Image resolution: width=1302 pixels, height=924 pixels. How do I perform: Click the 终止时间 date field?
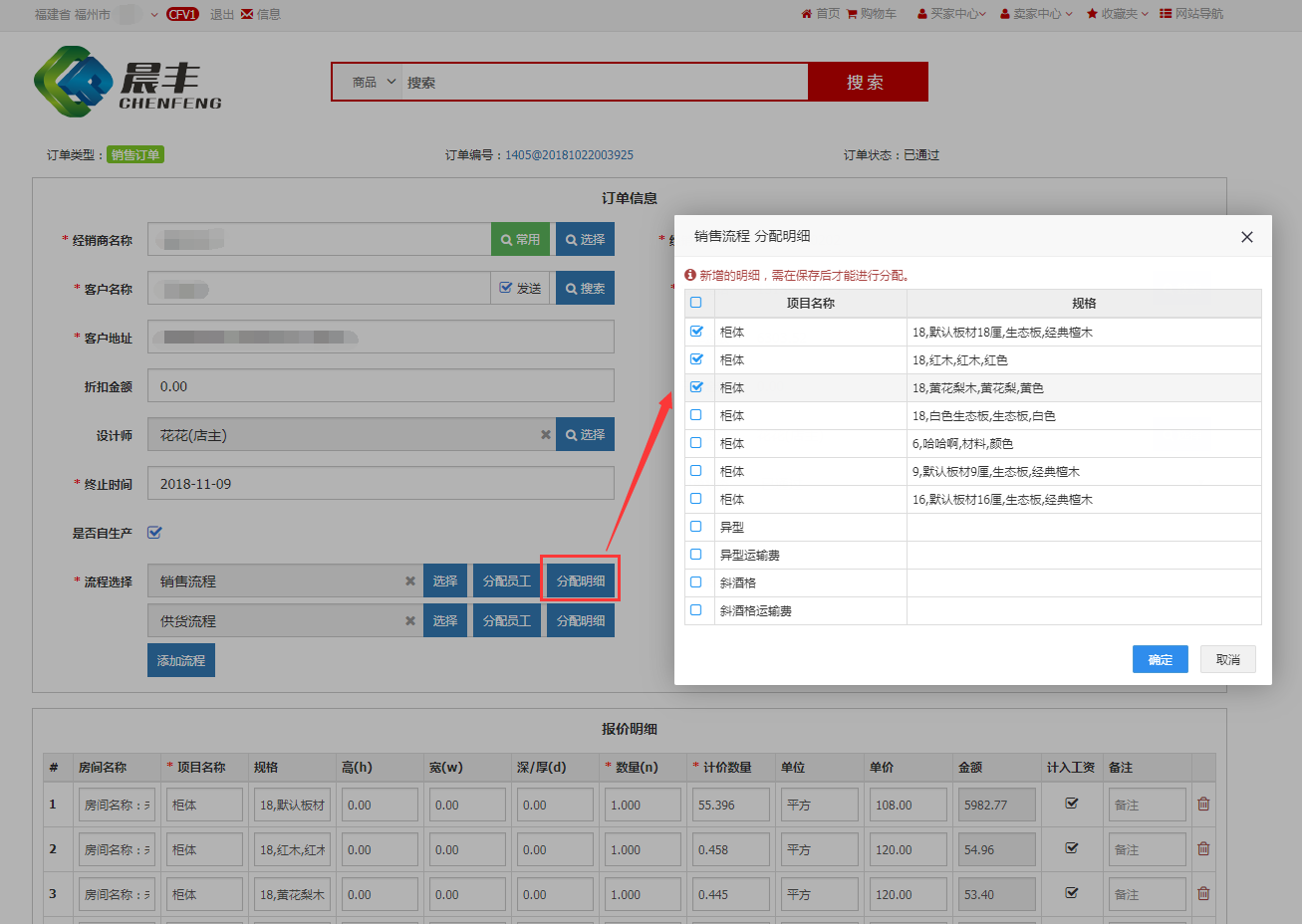[381, 484]
